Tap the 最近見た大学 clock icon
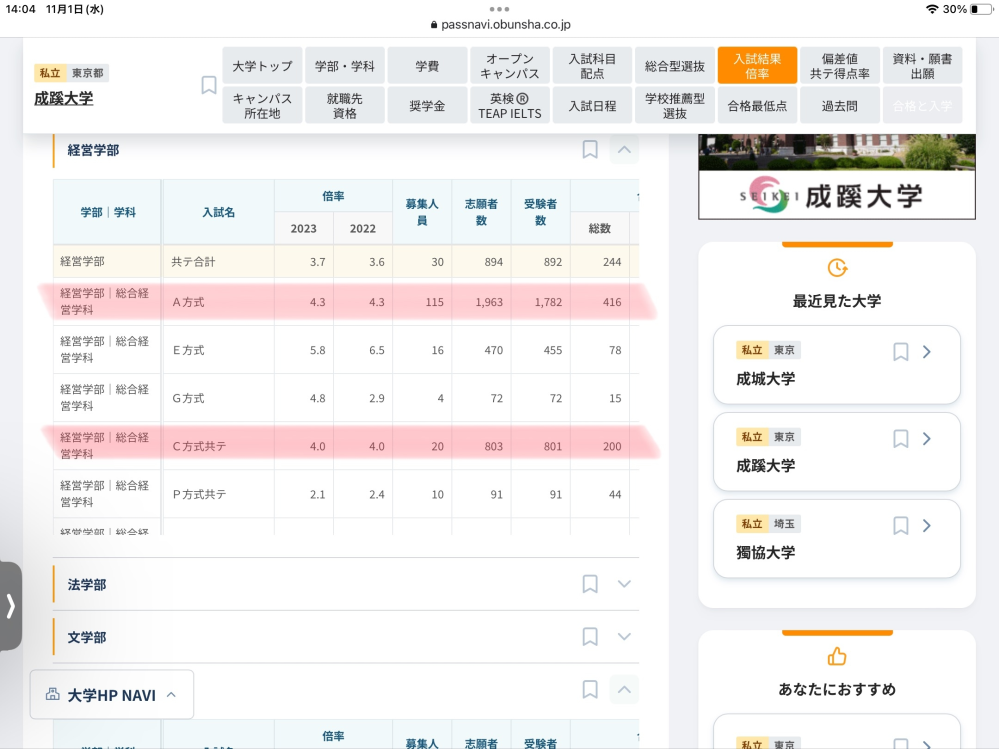Viewport: 999px width, 749px height. point(837,268)
